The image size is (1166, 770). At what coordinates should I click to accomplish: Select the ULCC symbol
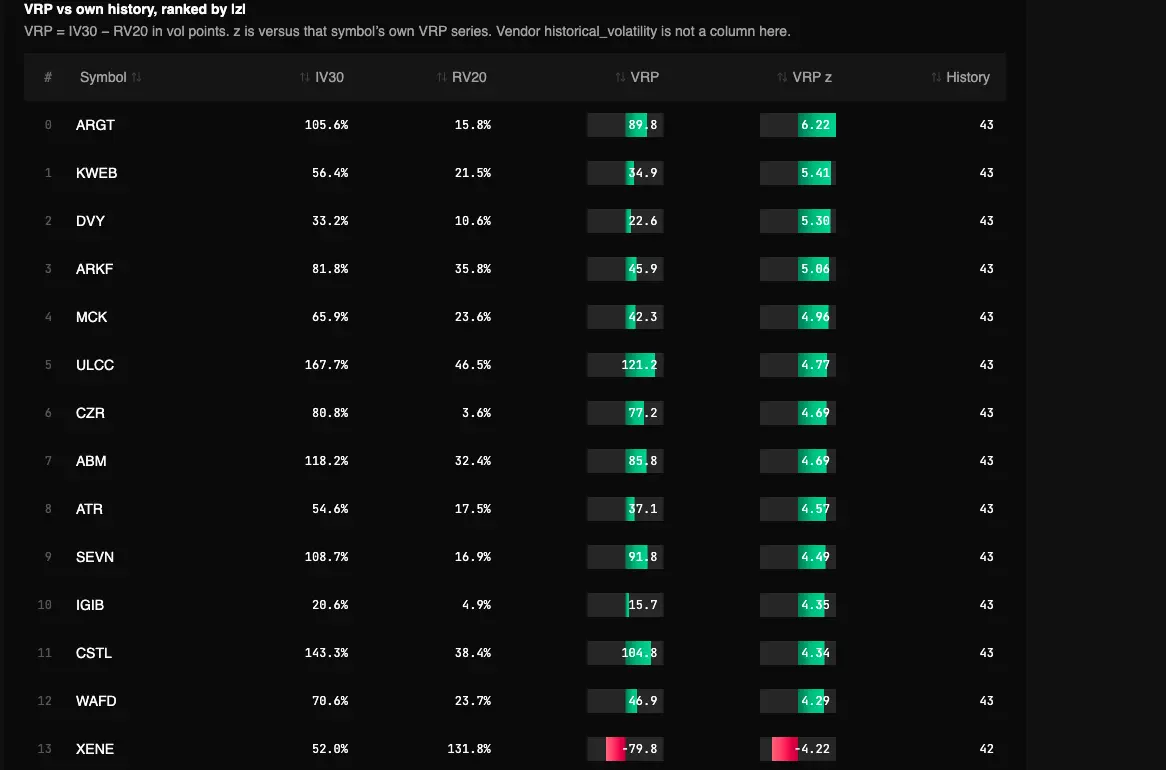pos(95,365)
